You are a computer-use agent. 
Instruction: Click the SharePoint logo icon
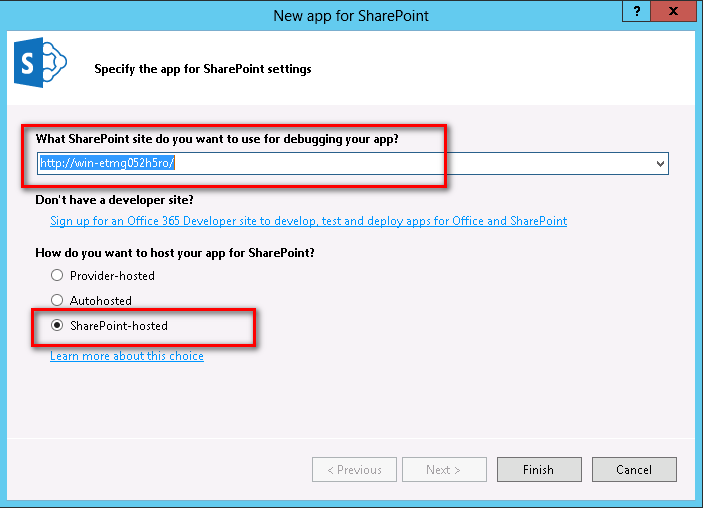coord(40,62)
